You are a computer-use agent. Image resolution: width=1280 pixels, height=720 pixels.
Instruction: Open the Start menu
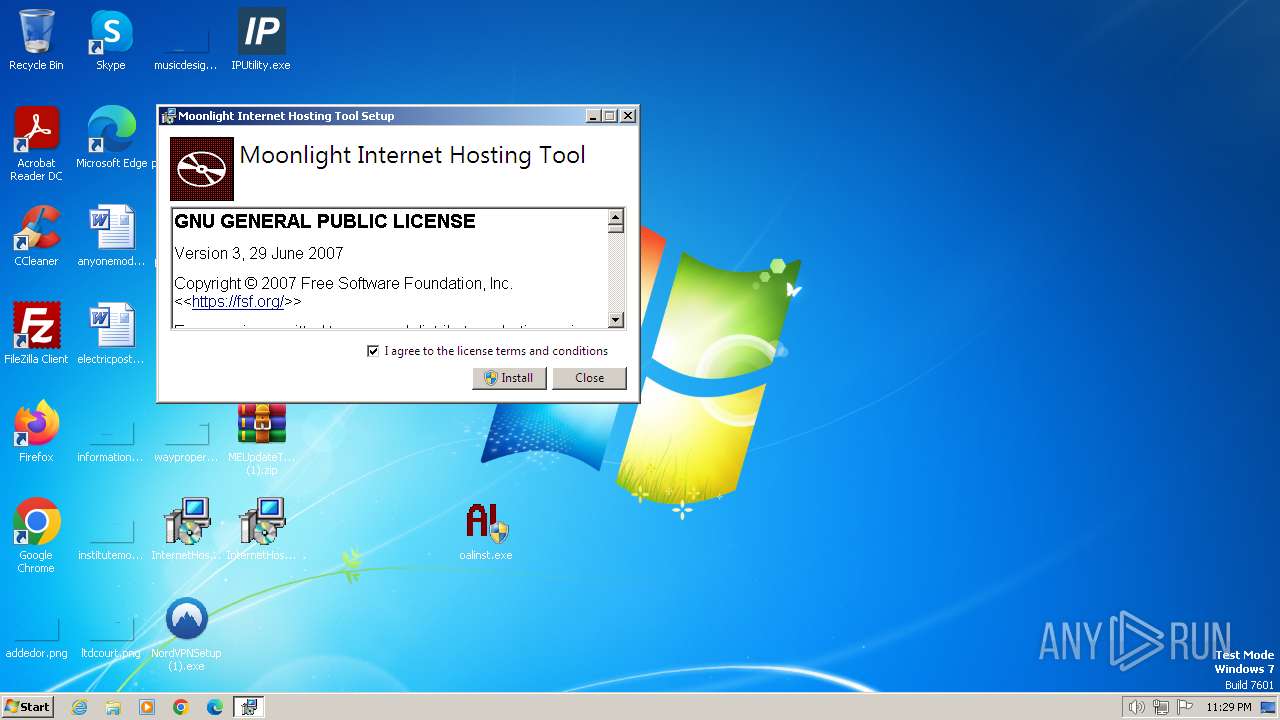[28, 707]
